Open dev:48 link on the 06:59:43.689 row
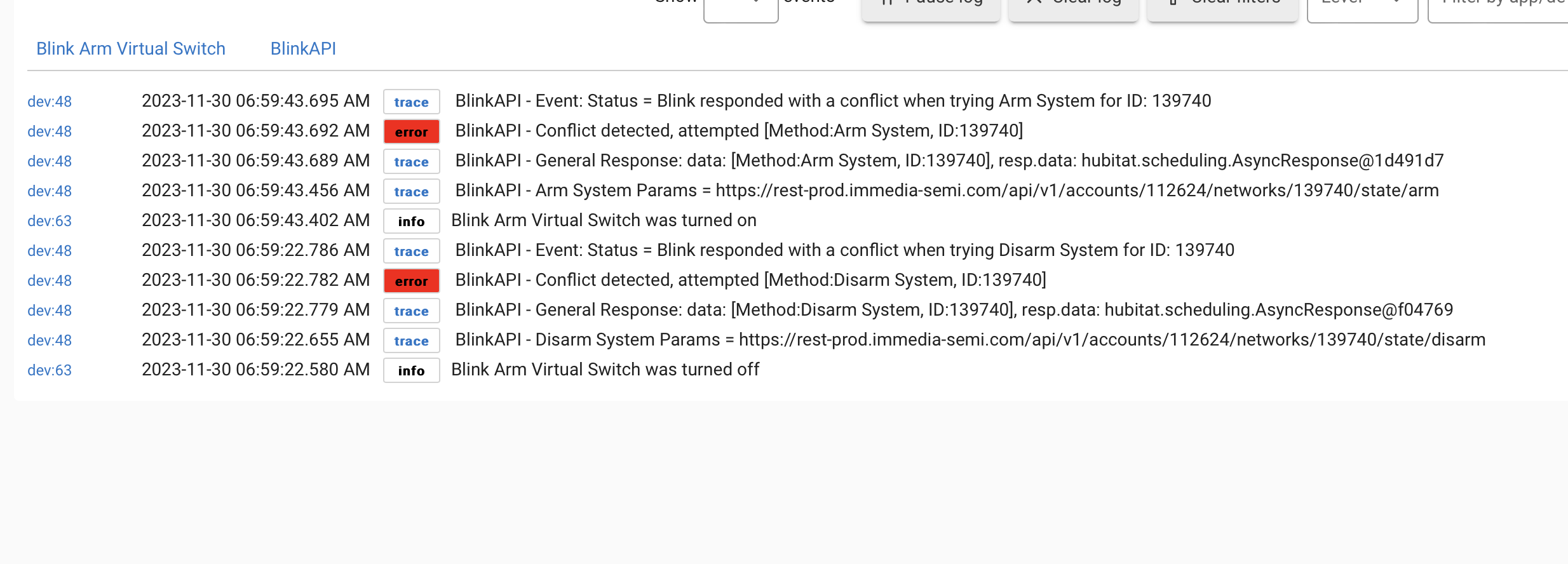 [50, 161]
